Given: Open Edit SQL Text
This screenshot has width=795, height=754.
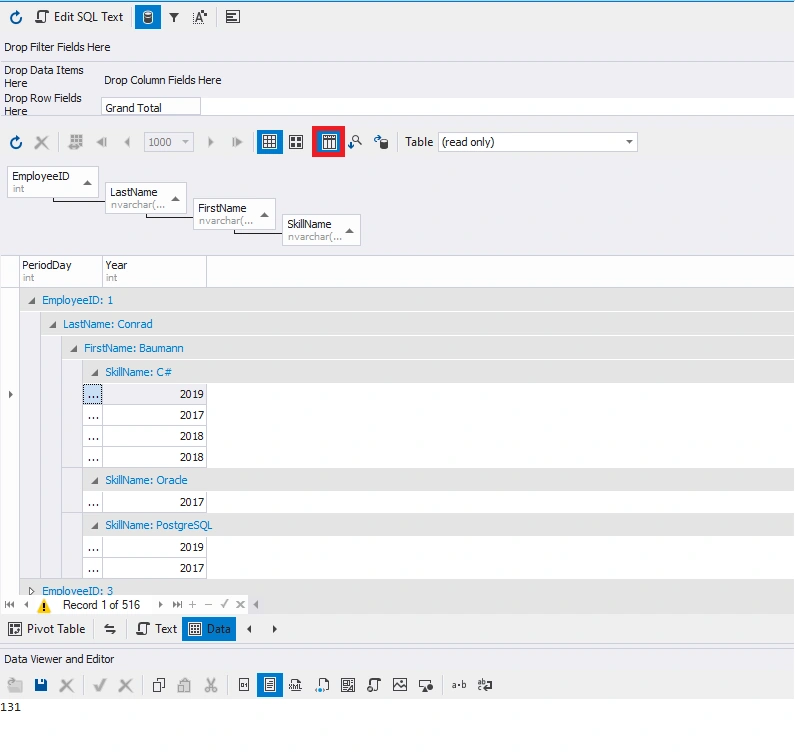Looking at the screenshot, I should point(79,17).
